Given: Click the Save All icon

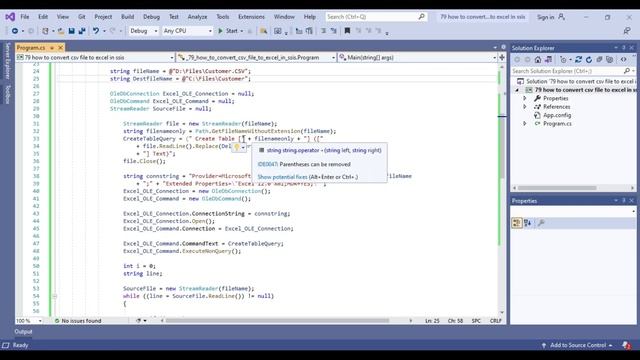Looking at the screenshot, I should pyautogui.click(x=82, y=31).
